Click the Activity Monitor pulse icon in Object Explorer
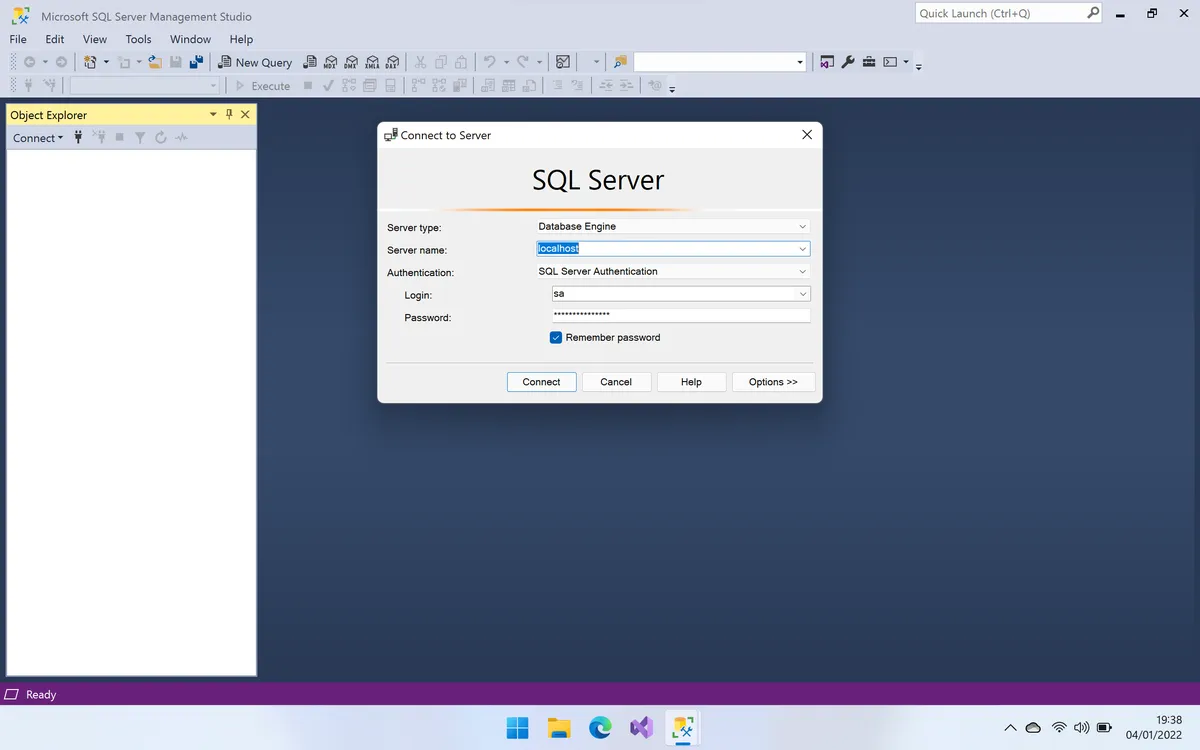The height and width of the screenshot is (750, 1200). (181, 138)
